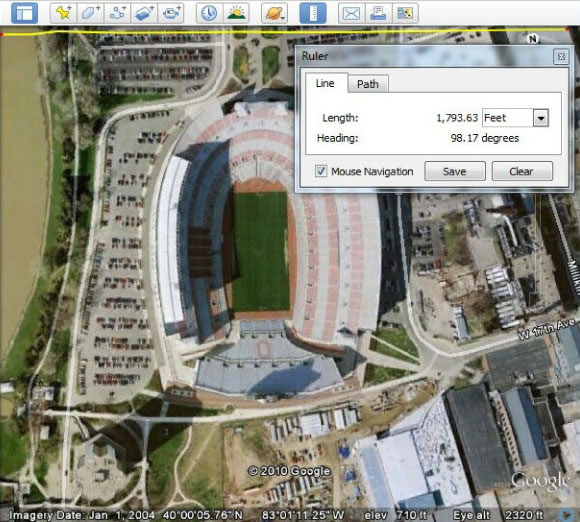Select the Add Path tool
This screenshot has width=580, height=522.
tap(118, 13)
